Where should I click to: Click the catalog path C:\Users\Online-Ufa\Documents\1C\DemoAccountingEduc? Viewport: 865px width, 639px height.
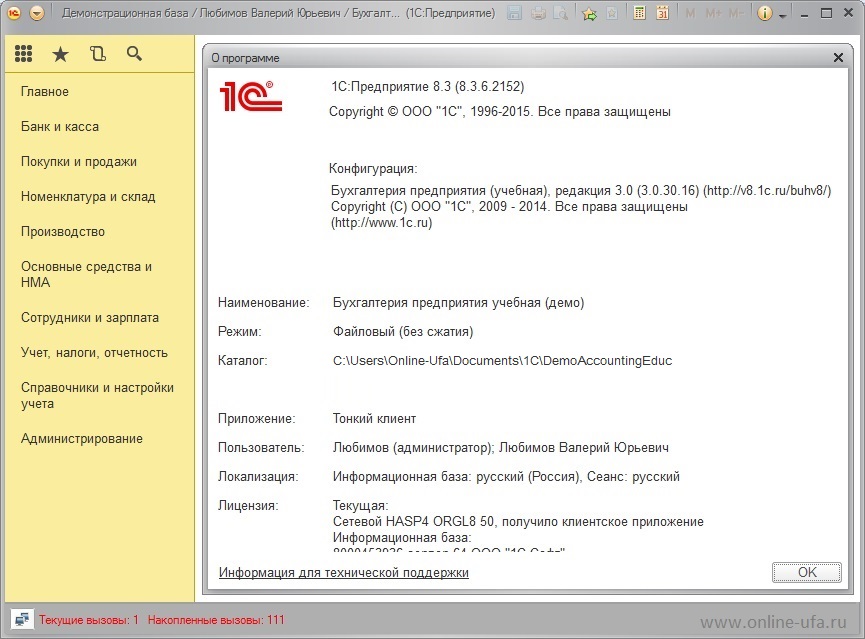click(503, 361)
